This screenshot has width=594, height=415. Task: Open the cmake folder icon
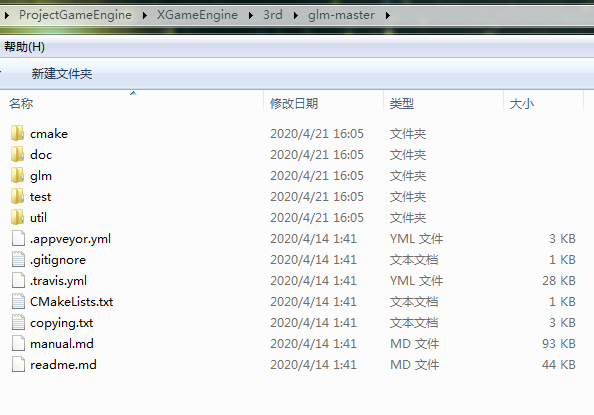point(17,133)
